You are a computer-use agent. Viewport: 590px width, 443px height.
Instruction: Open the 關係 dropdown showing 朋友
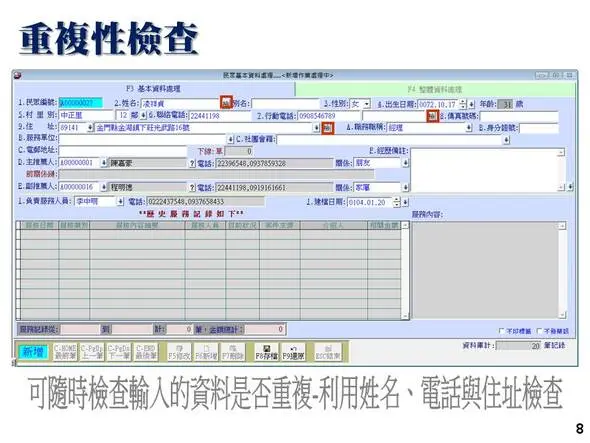pyautogui.click(x=405, y=163)
